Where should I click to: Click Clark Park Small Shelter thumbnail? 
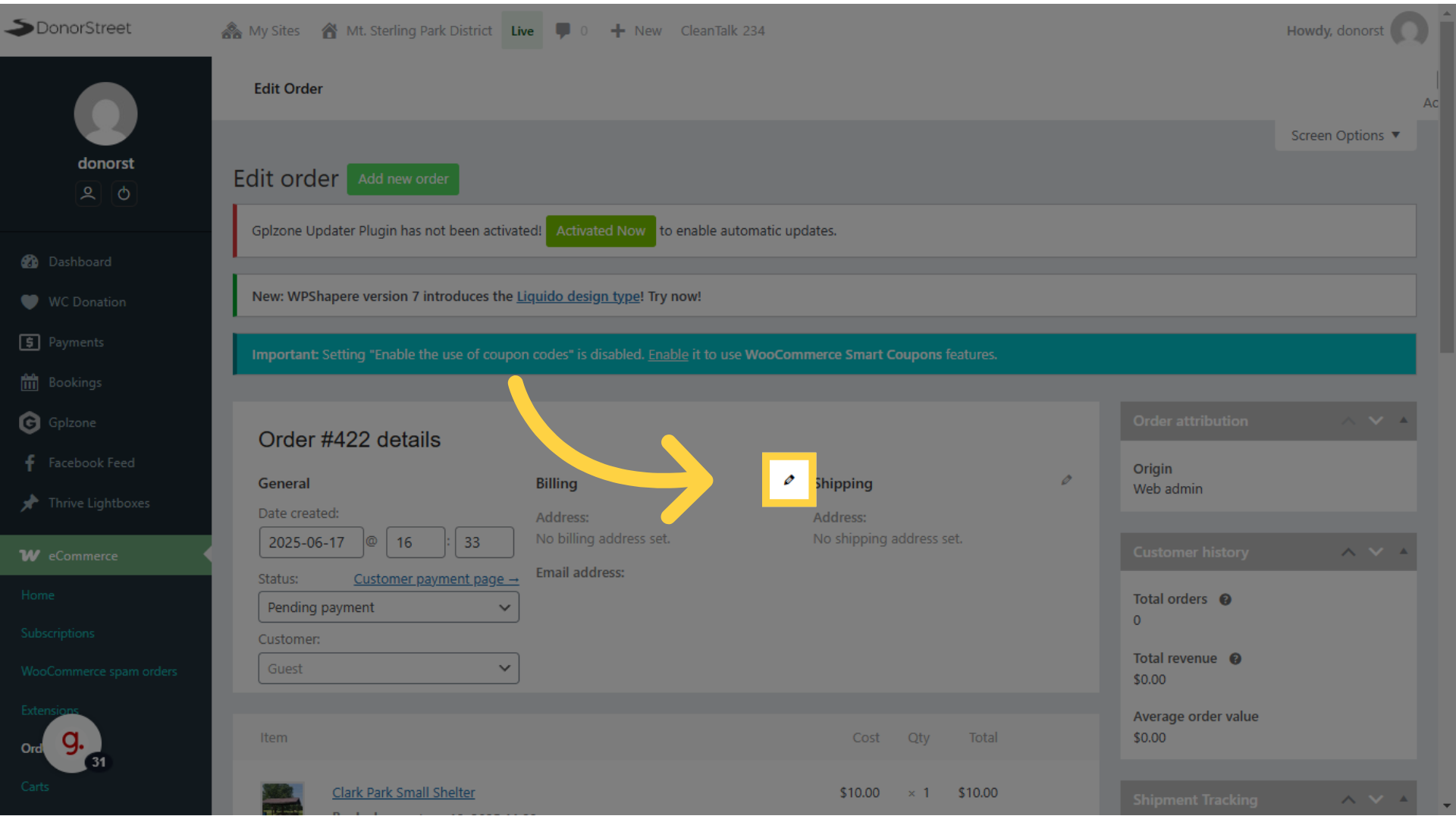click(x=282, y=799)
